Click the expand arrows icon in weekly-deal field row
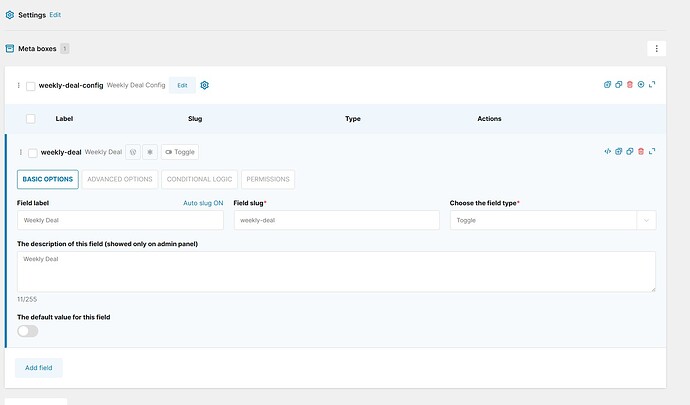Screen dimensions: 690x405 click(652, 152)
